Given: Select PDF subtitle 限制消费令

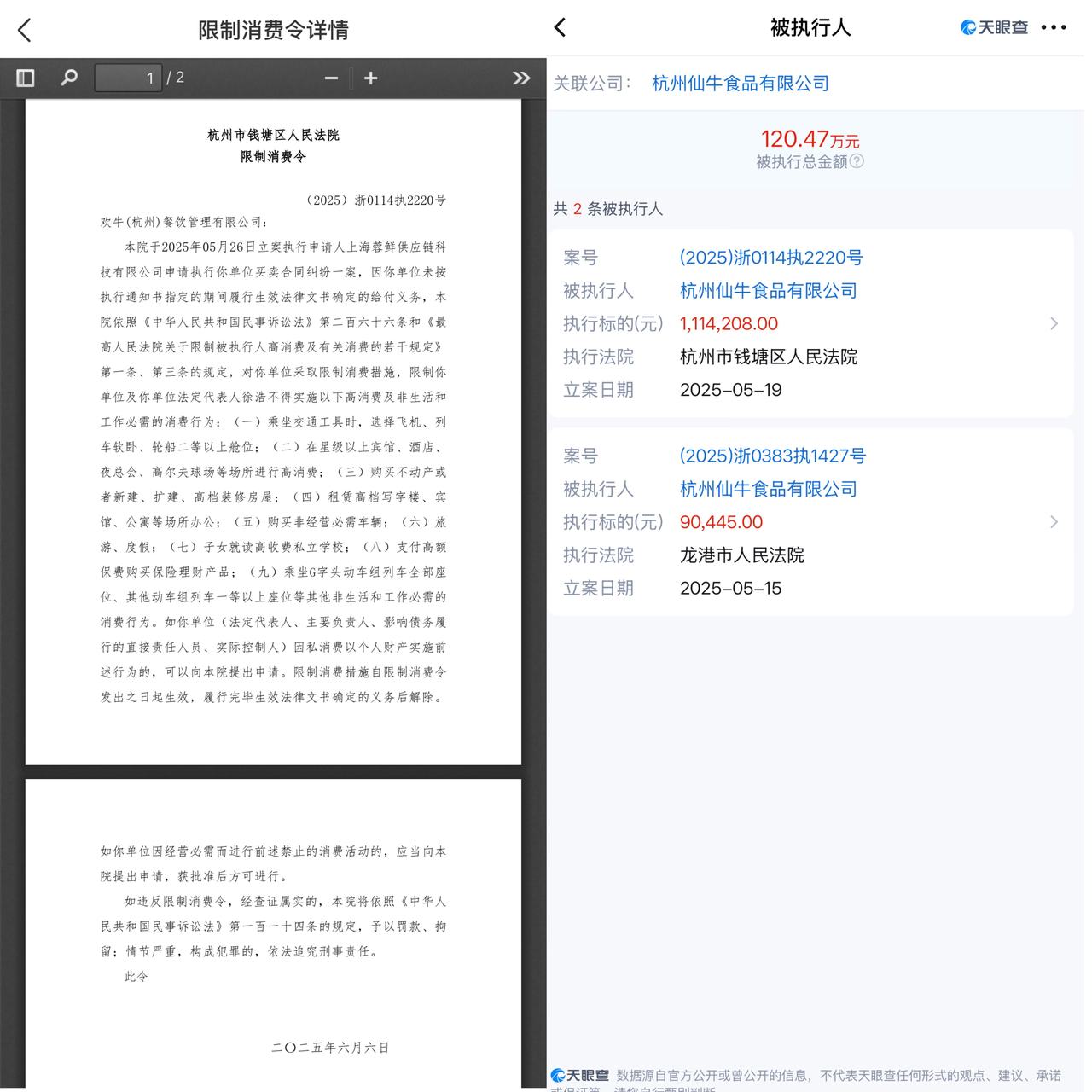Looking at the screenshot, I should click(273, 157).
